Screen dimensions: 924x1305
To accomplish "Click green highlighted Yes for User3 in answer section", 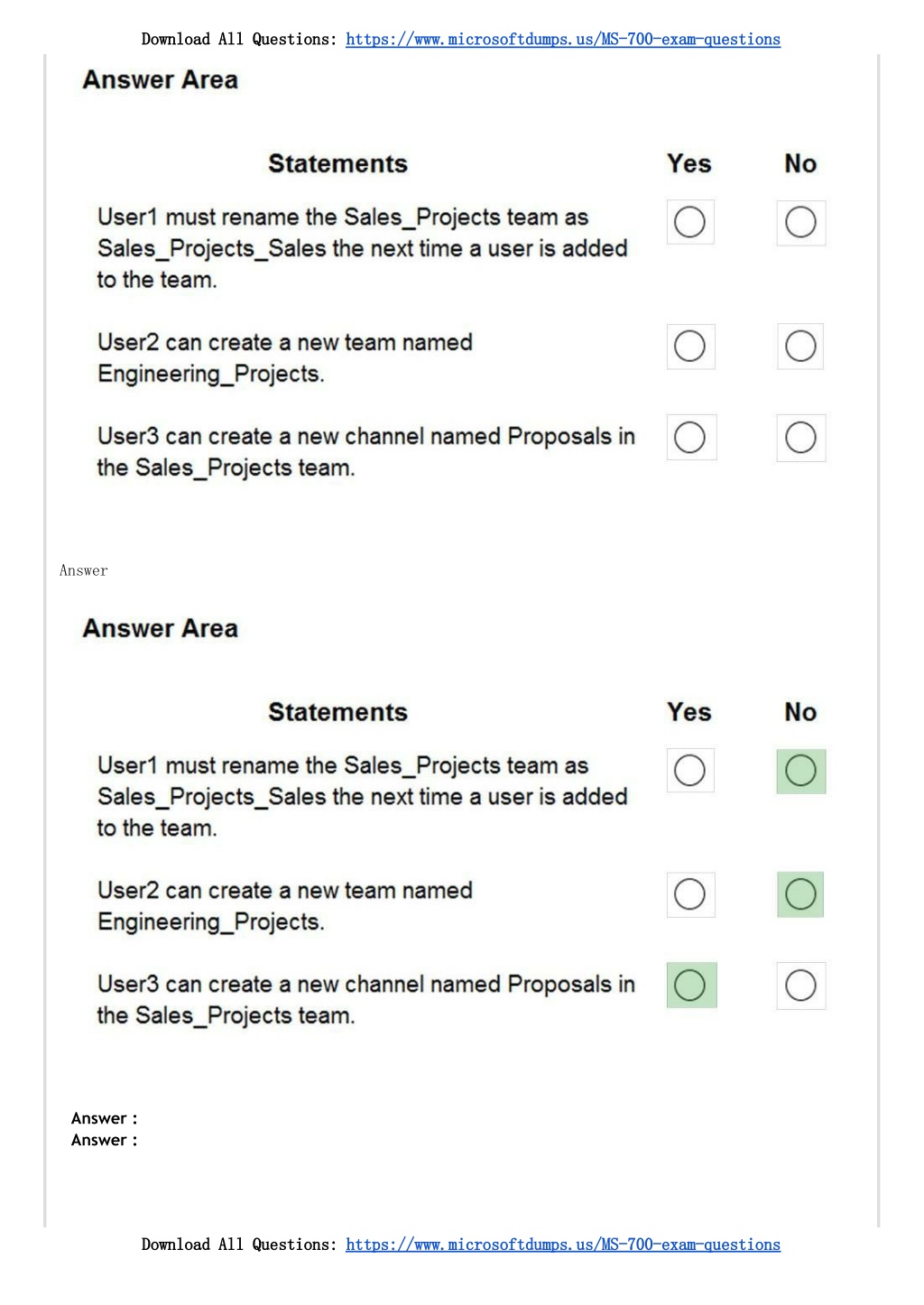I will [x=691, y=986].
